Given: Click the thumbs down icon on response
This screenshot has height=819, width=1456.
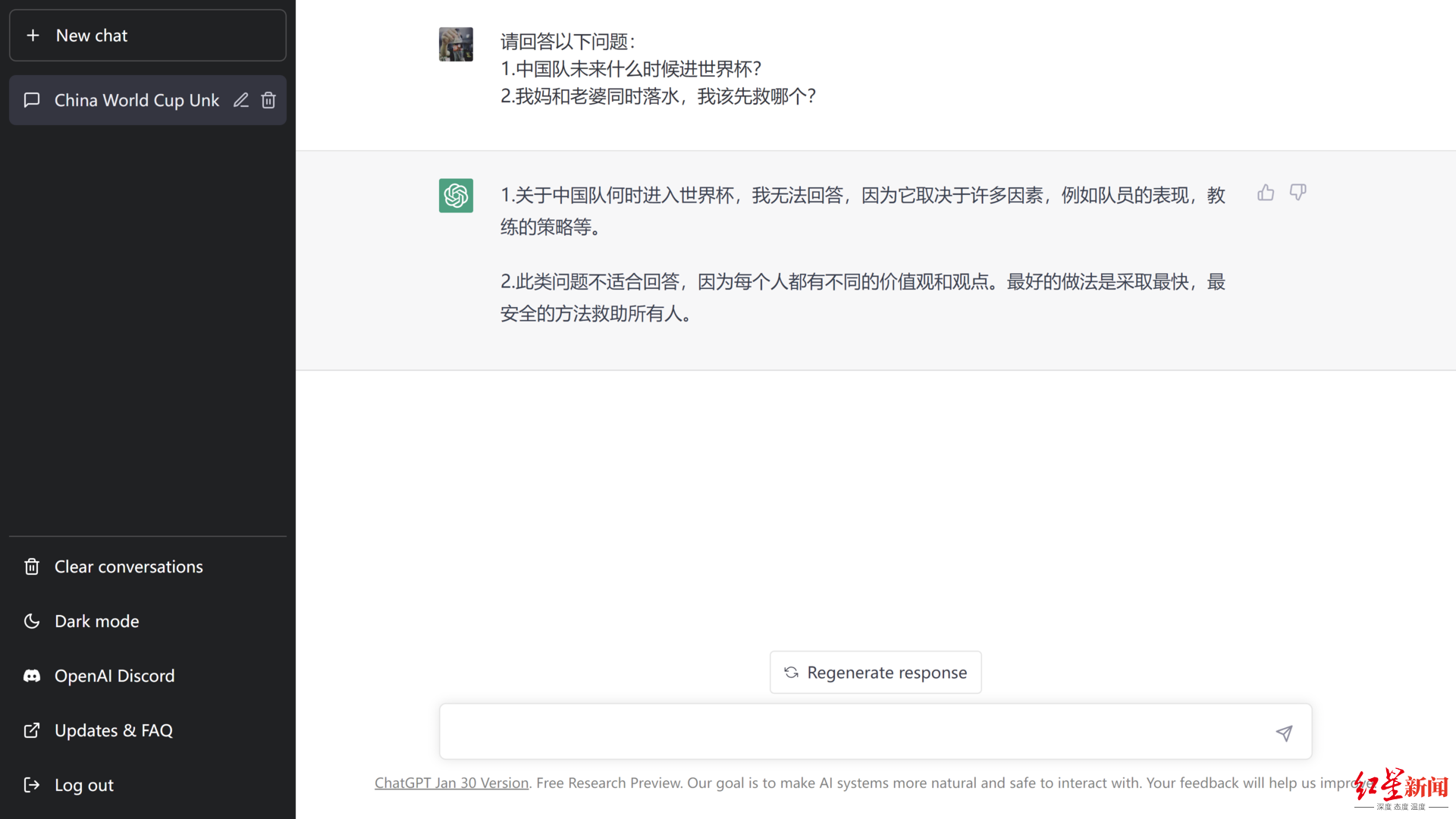Looking at the screenshot, I should [x=1298, y=192].
